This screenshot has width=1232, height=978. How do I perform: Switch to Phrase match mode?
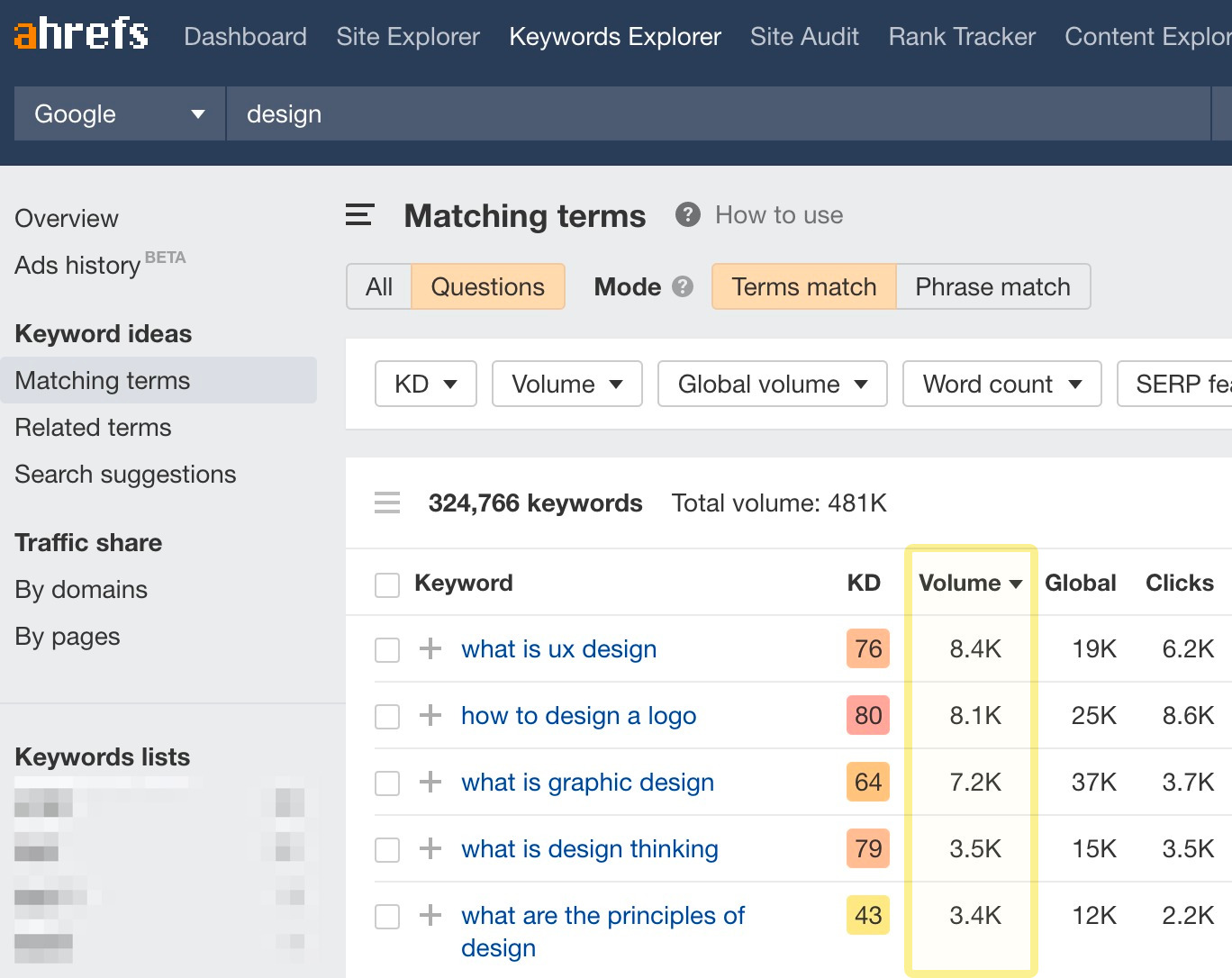[x=992, y=286]
